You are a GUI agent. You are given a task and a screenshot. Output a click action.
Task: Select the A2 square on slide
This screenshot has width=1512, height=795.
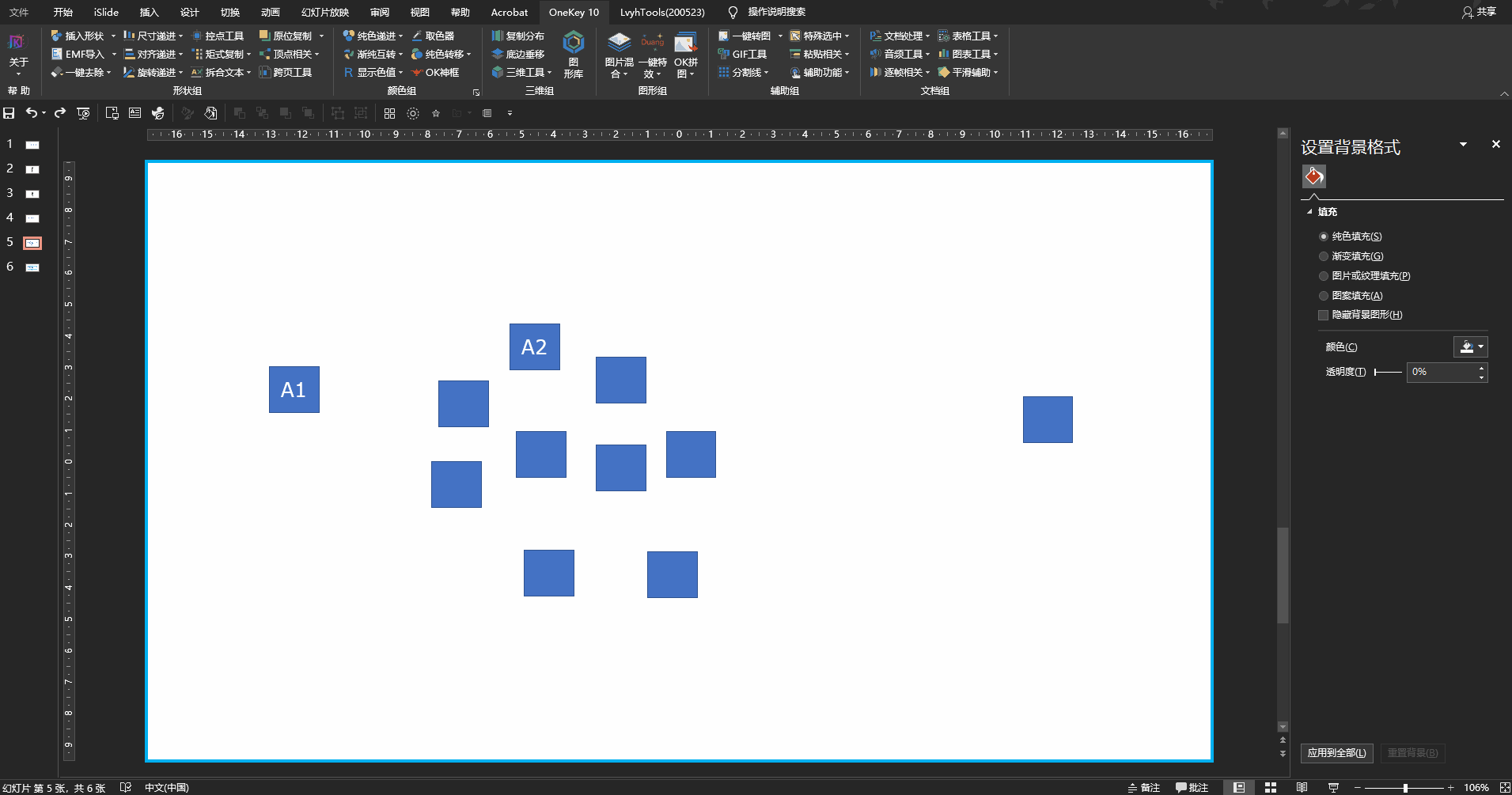click(x=535, y=346)
